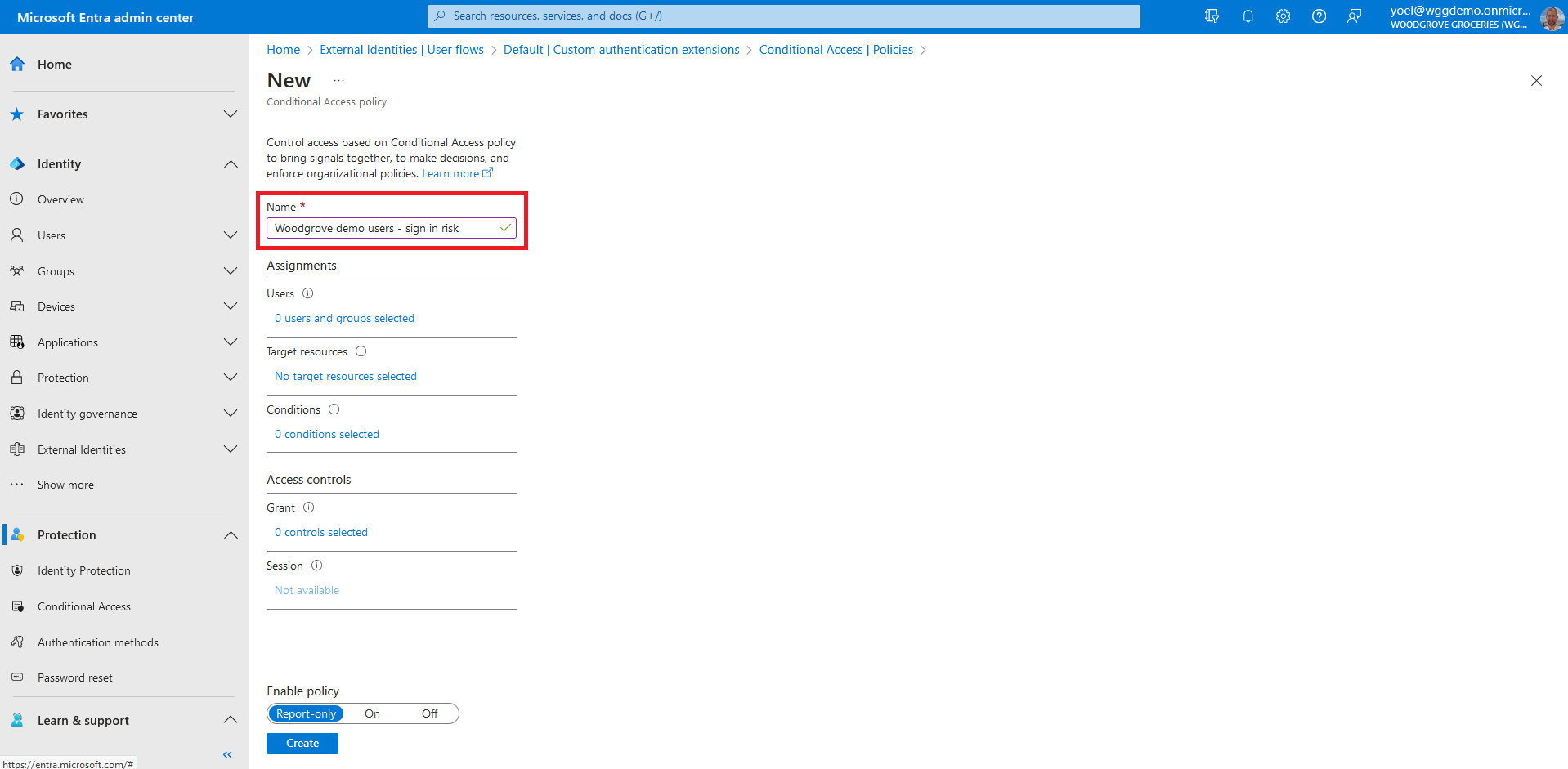
Task: Open Conditional Access in sidebar
Action: [x=83, y=606]
